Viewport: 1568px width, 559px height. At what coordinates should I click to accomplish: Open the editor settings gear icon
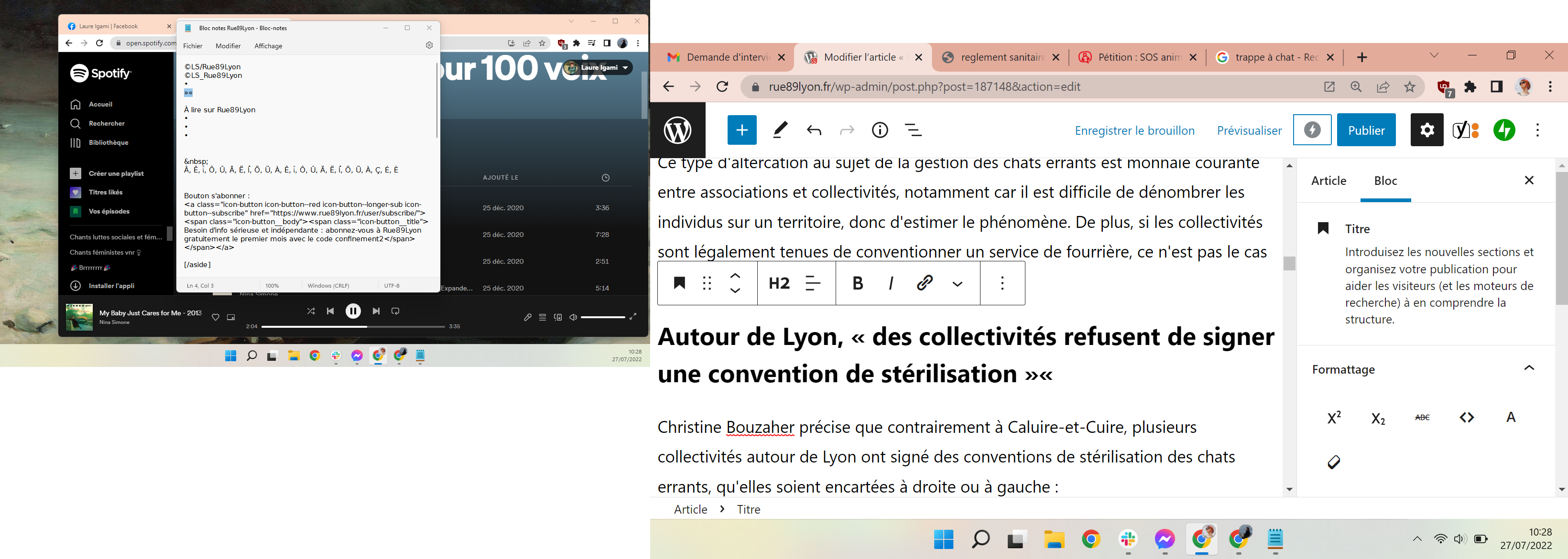click(1427, 130)
